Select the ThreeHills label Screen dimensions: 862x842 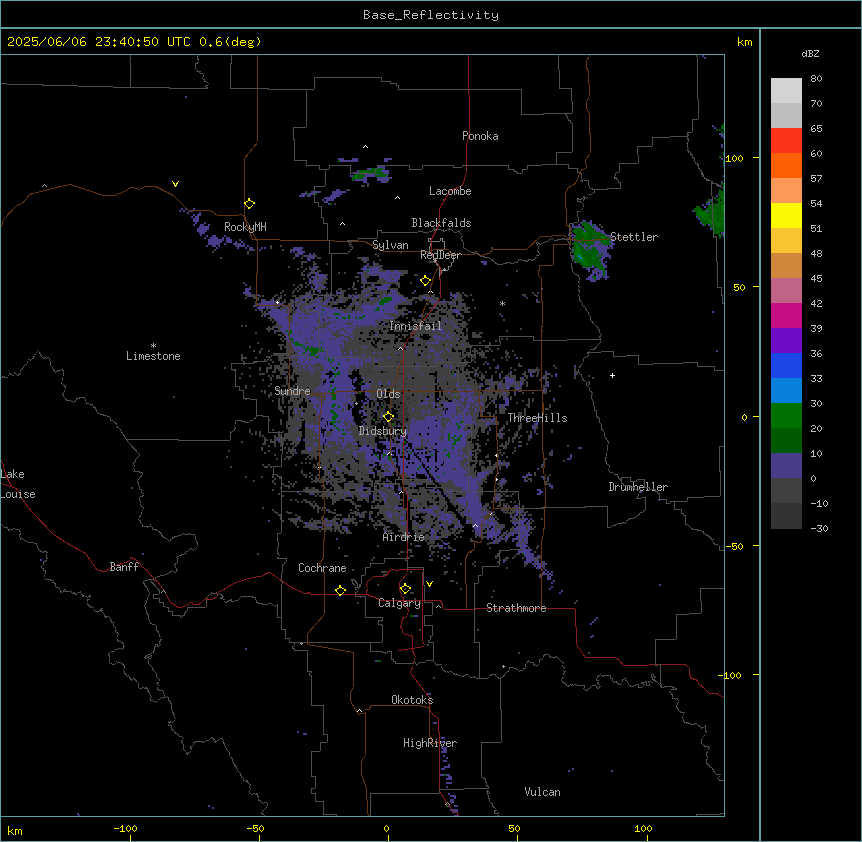(x=537, y=418)
